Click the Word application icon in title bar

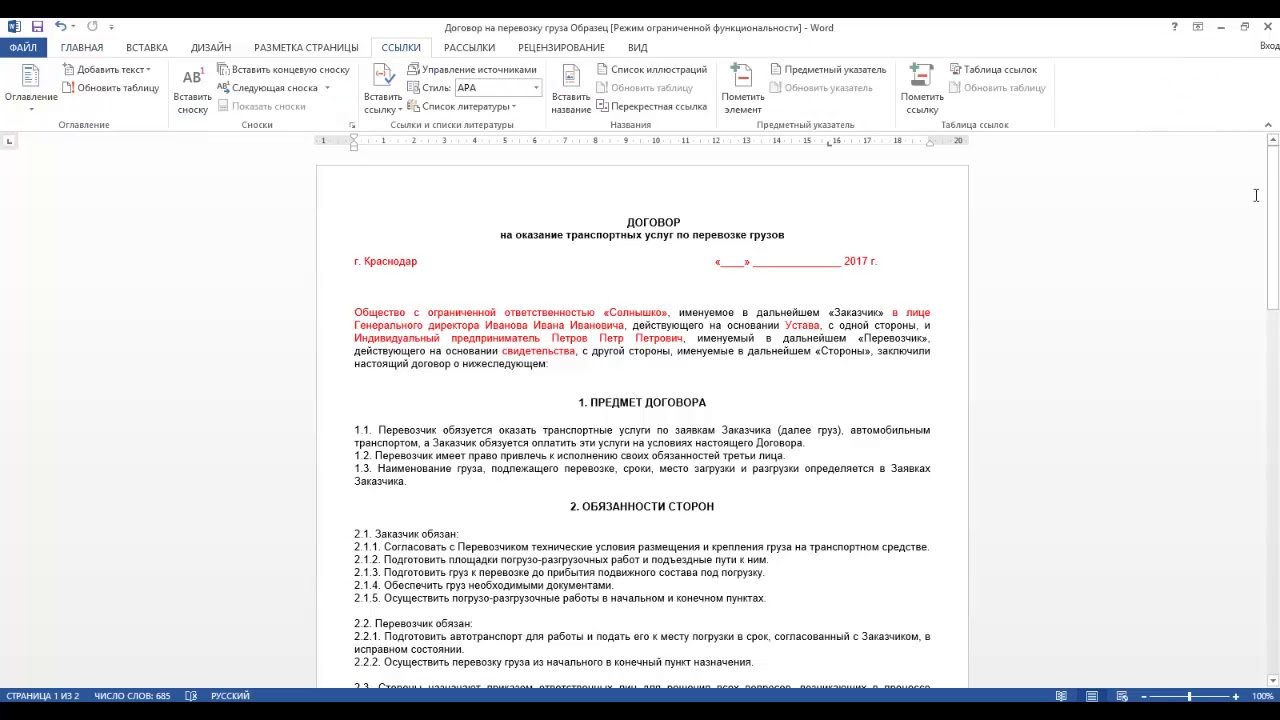pos(14,27)
